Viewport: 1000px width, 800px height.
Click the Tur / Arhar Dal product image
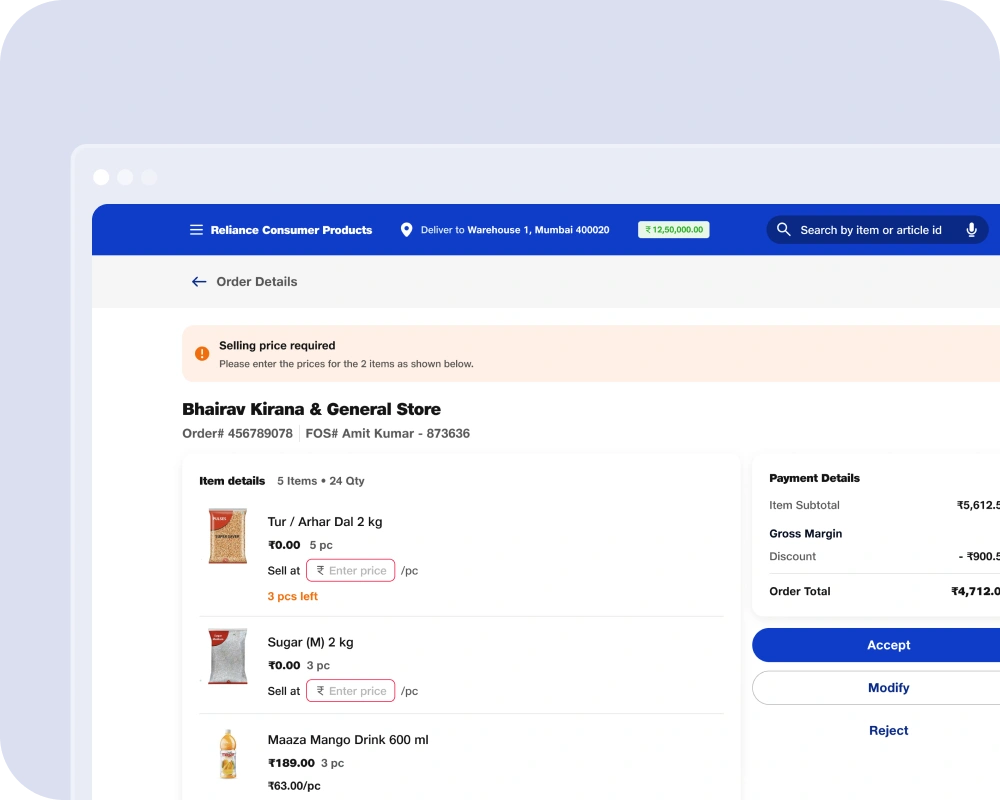pos(227,536)
